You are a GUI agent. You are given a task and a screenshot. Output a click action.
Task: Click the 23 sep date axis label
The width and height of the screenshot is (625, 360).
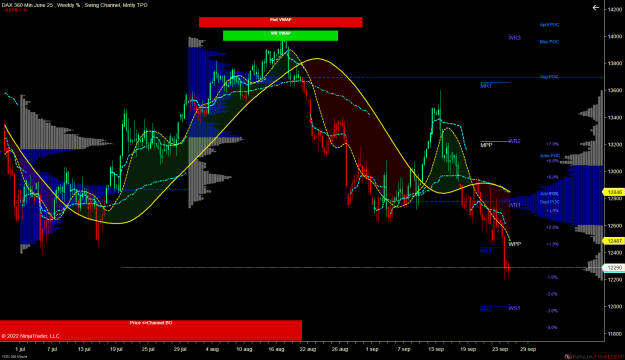pos(500,349)
